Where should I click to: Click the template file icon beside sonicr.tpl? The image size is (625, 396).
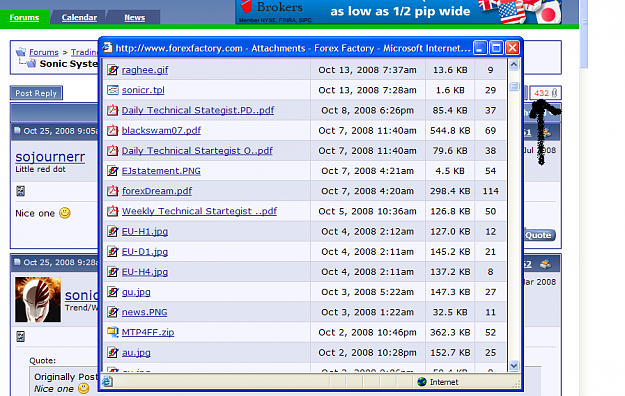point(112,90)
